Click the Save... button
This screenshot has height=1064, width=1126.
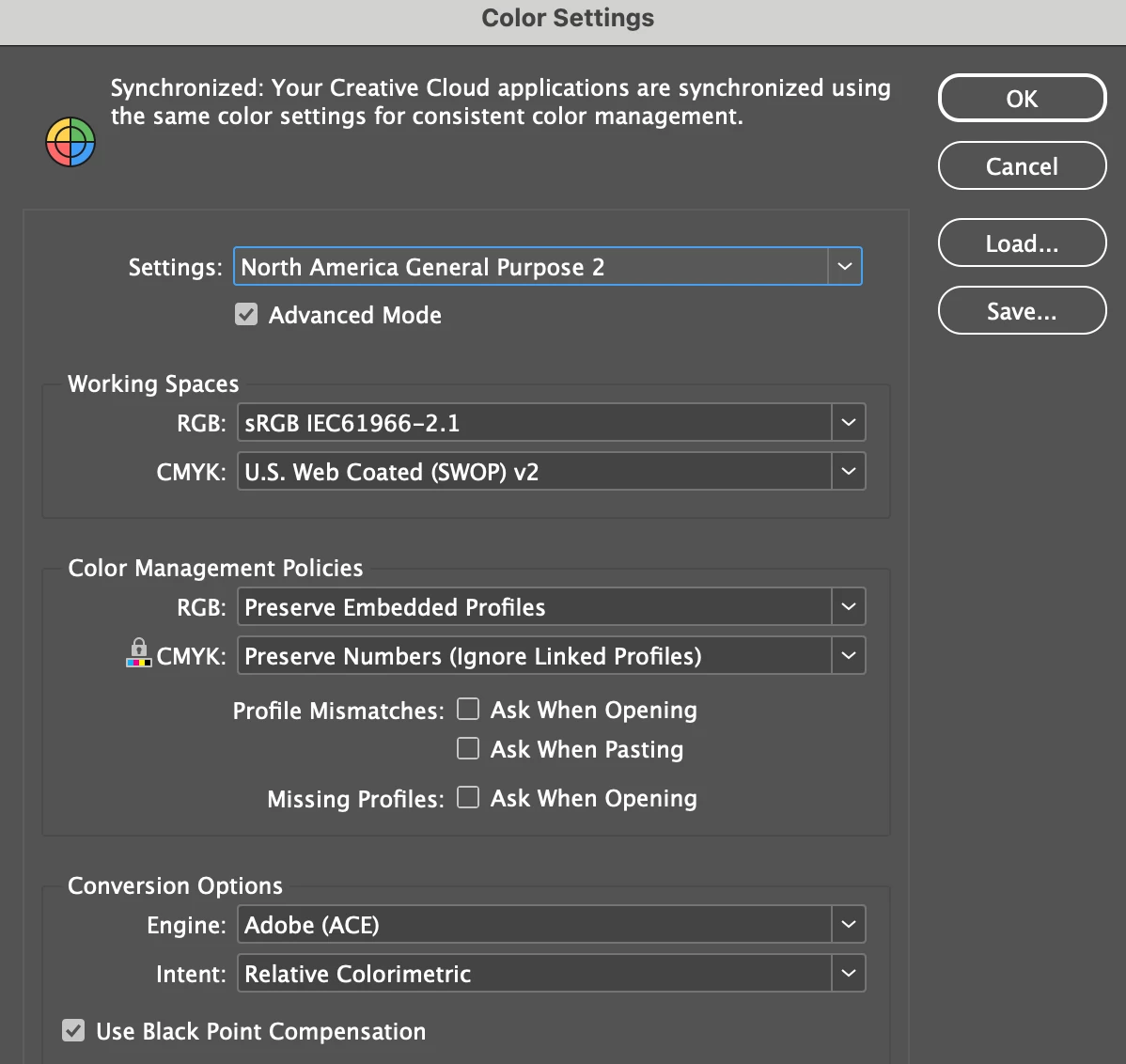pos(1022,311)
